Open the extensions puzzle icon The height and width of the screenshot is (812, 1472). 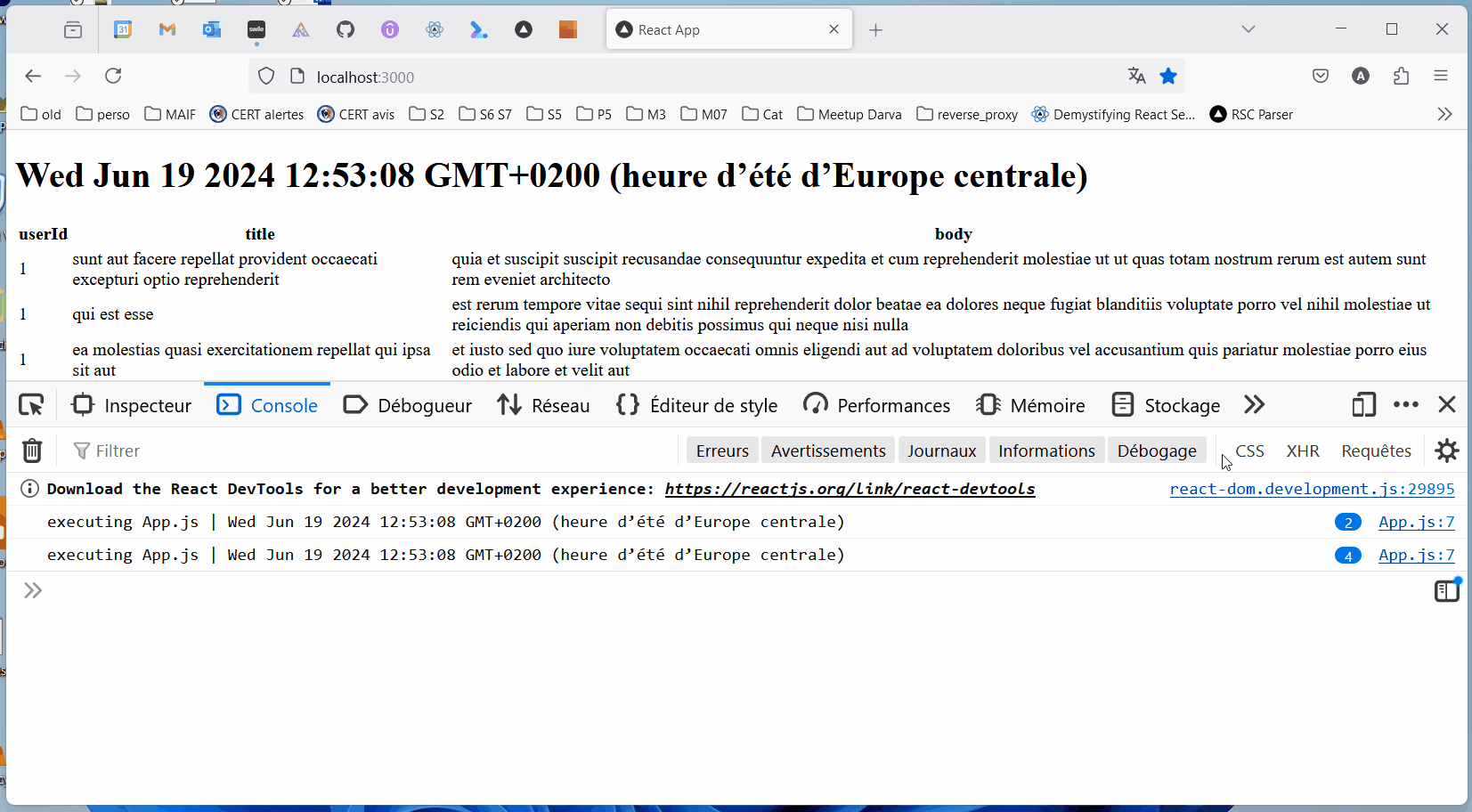[1401, 77]
